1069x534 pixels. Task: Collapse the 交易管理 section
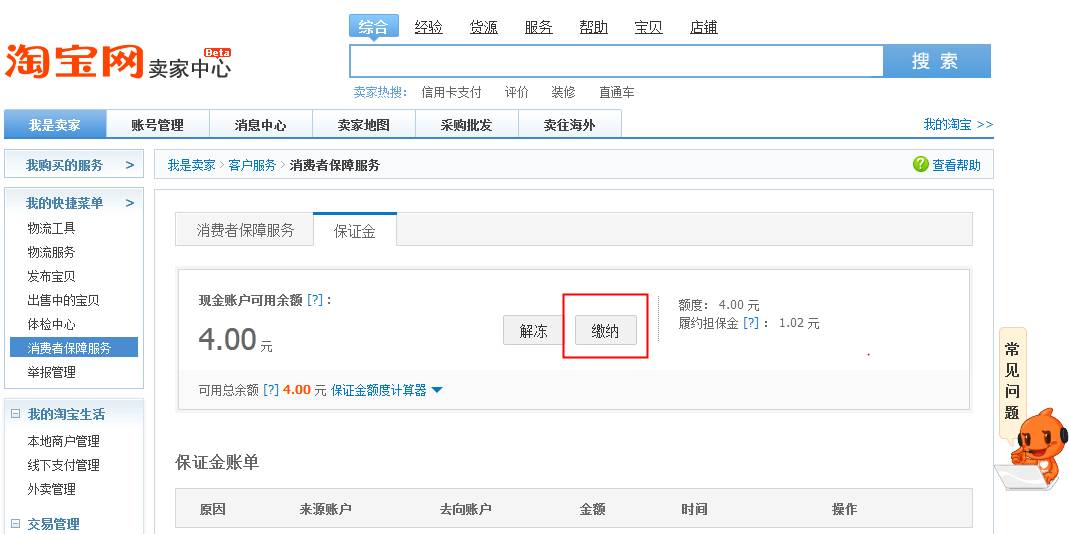tap(16, 524)
